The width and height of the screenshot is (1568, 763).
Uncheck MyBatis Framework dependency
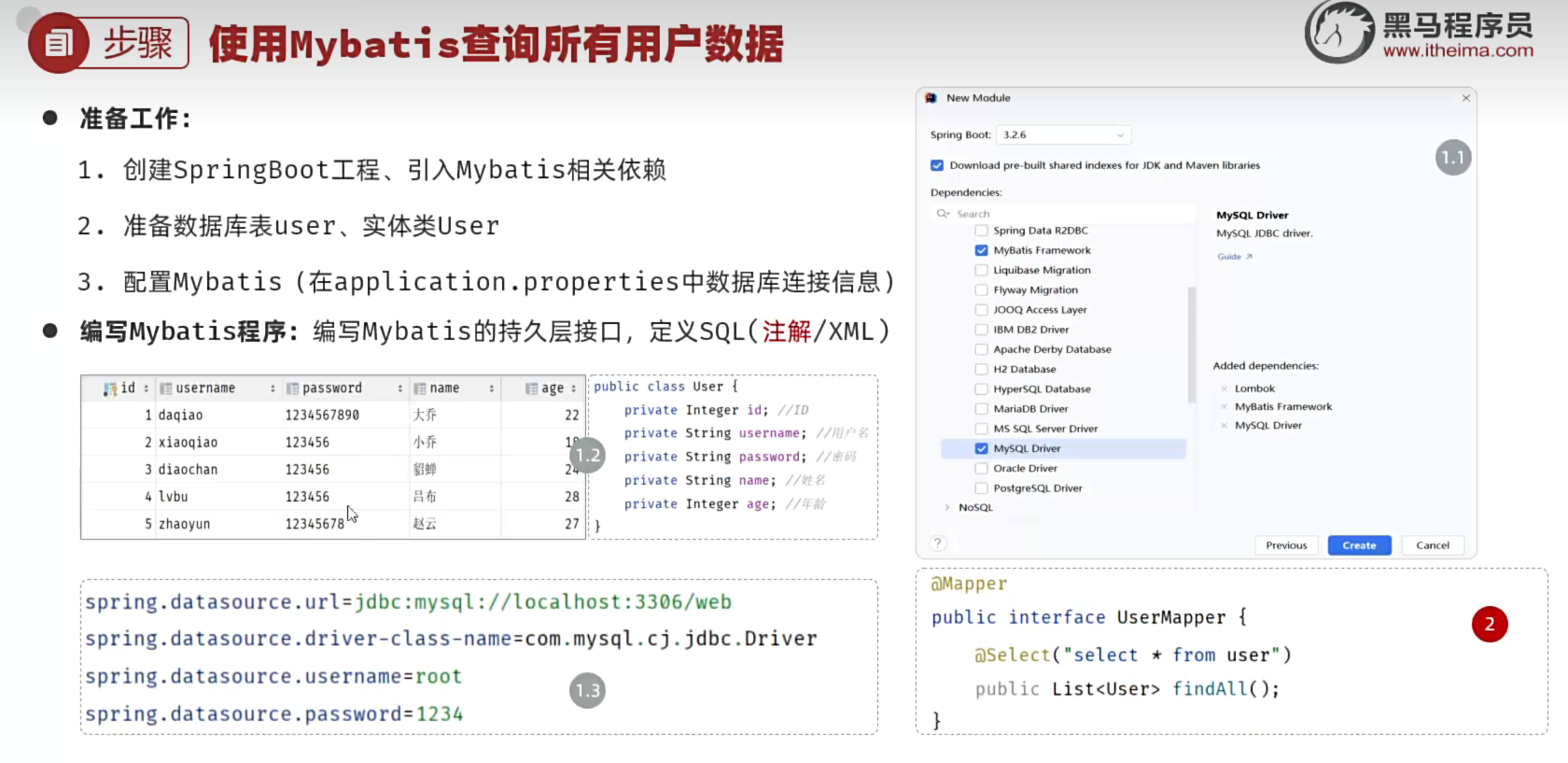(981, 250)
